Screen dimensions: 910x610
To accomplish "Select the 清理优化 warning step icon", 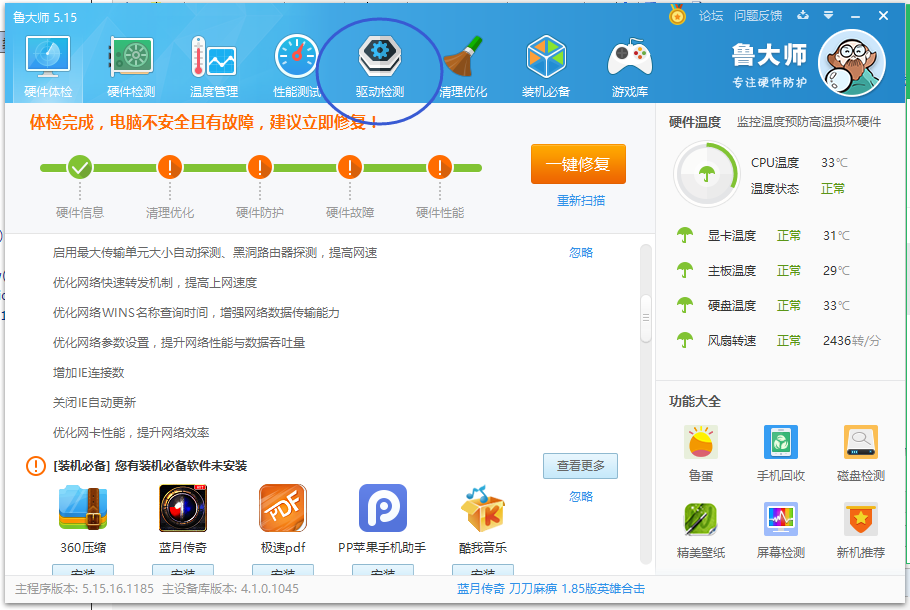I will 170,168.
